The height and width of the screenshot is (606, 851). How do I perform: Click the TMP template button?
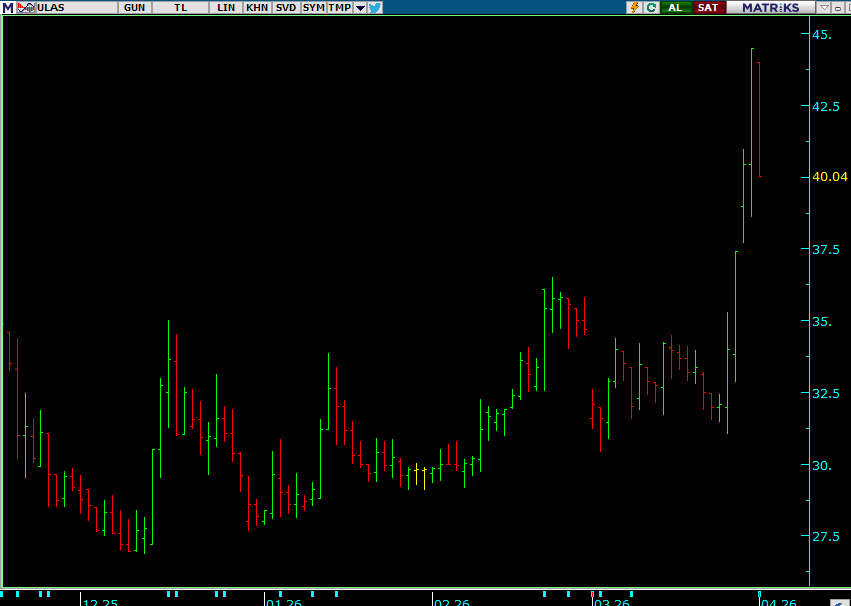[x=340, y=8]
